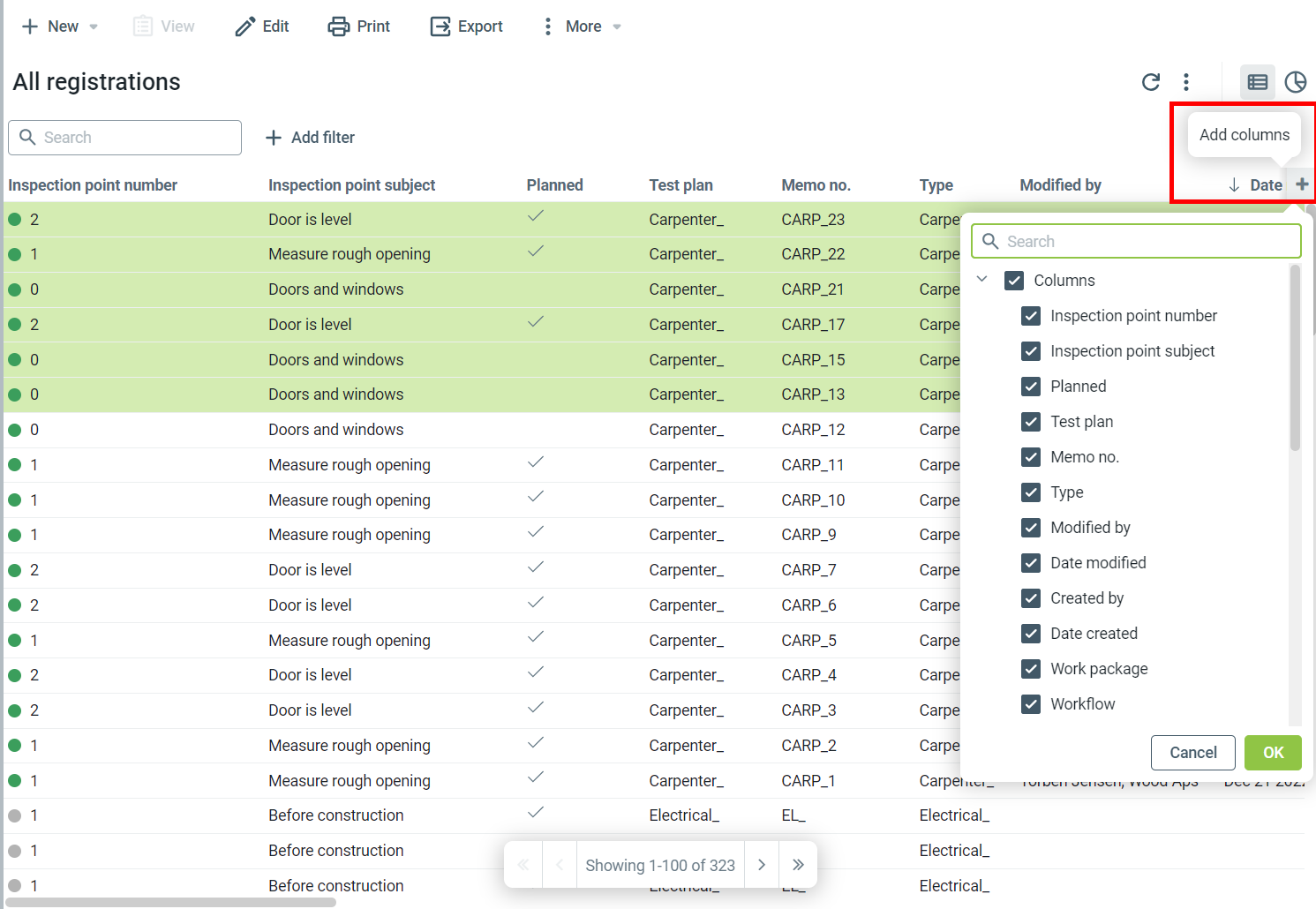Click the Export toolbar icon

(x=440, y=26)
